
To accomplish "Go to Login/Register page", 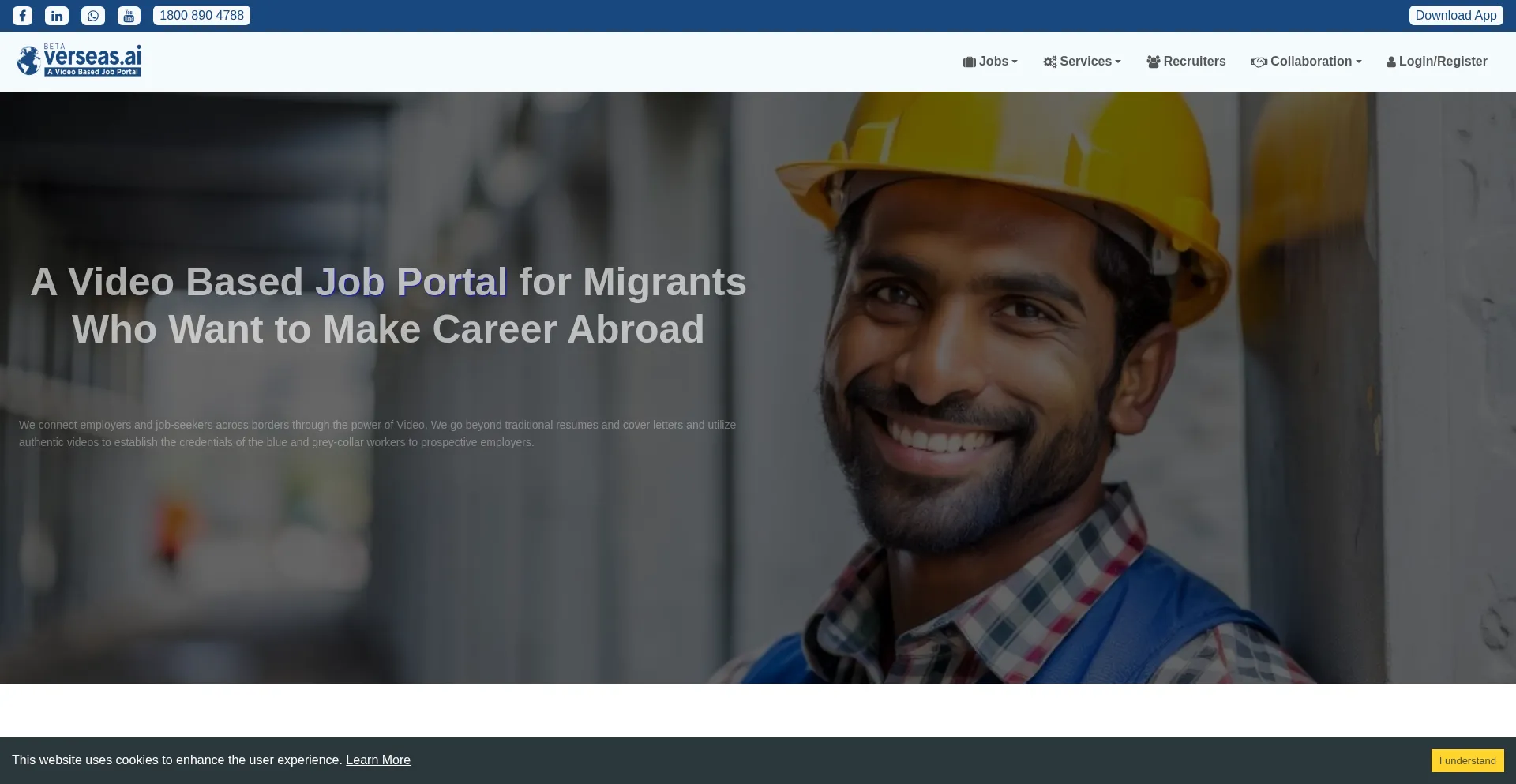I will pos(1443,62).
